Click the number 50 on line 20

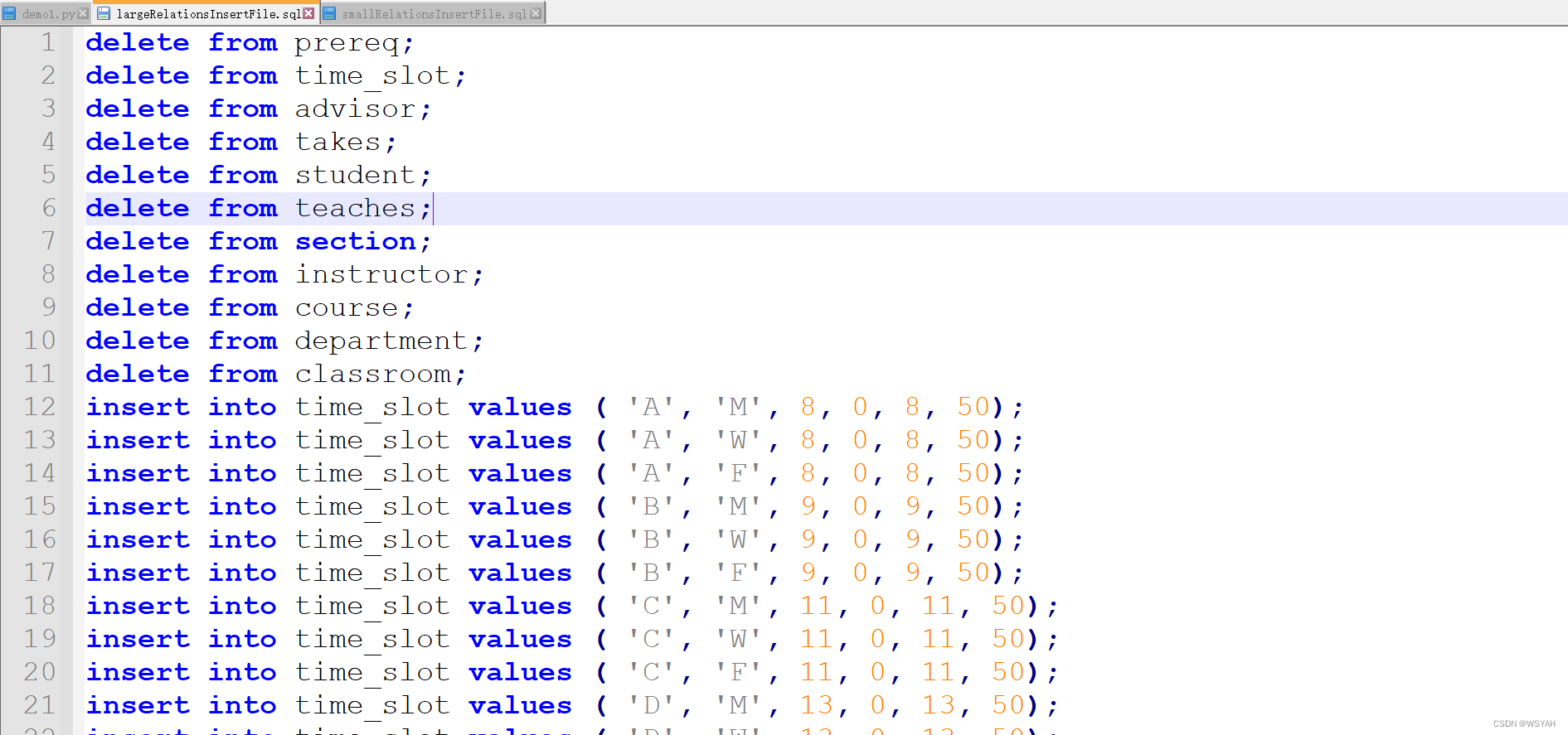coord(1008,672)
